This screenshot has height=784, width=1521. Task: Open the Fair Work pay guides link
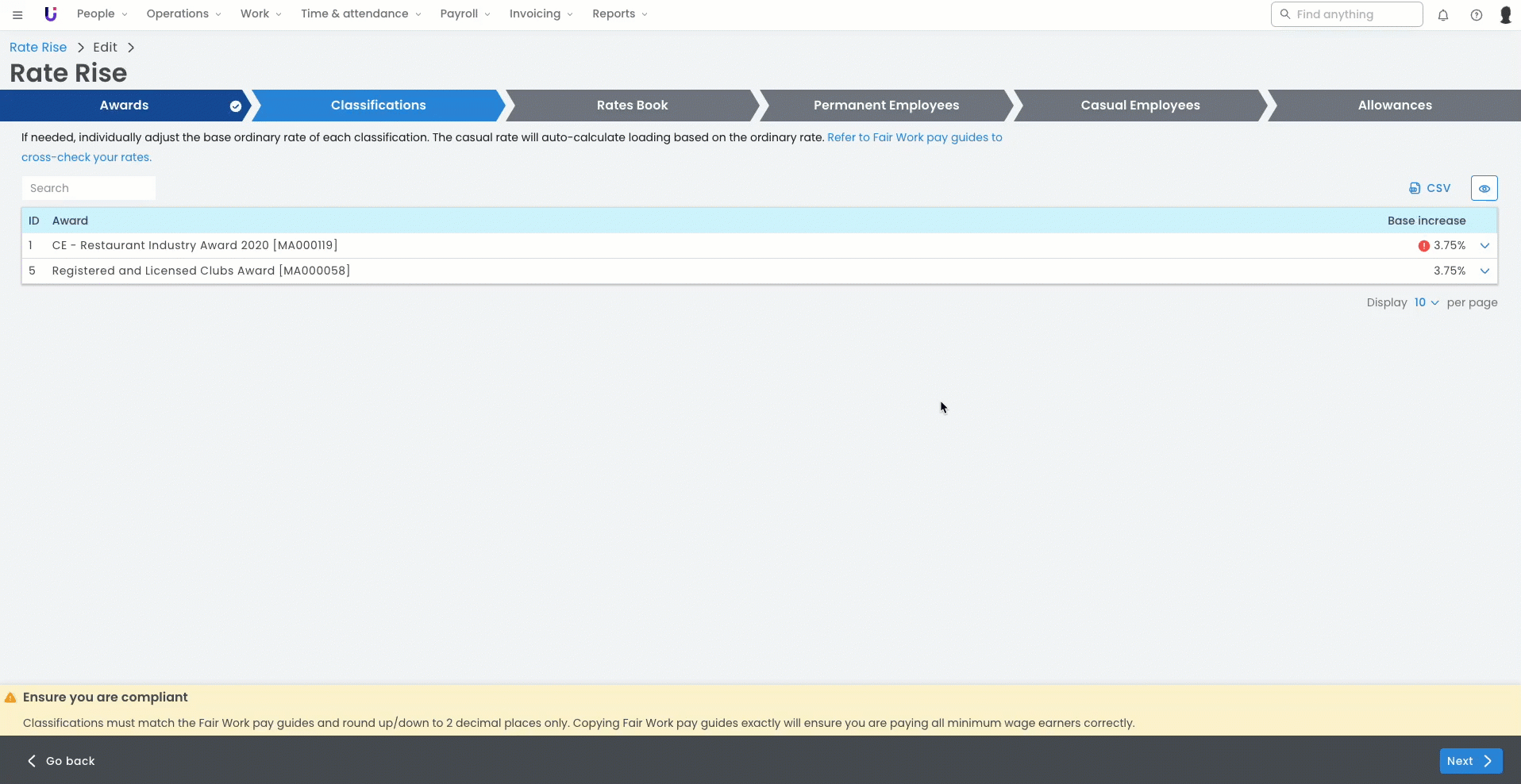click(x=915, y=137)
